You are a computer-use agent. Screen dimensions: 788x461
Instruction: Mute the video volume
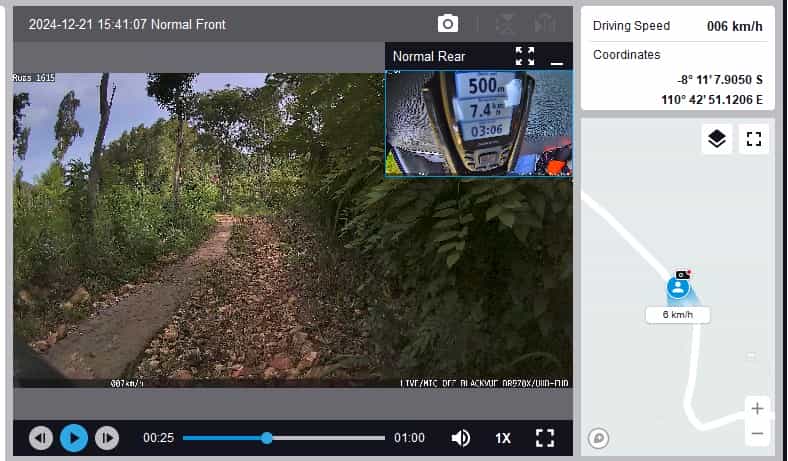coord(461,438)
